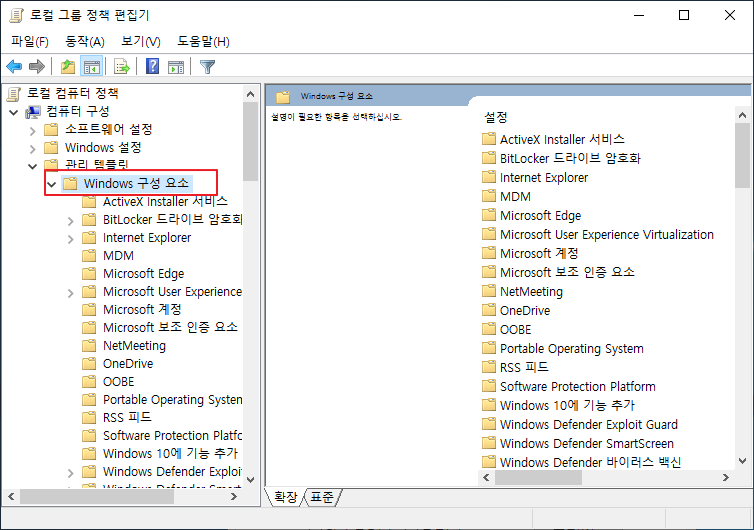Select NetMeeting in the left tree
This screenshot has height=530, width=754.
tap(134, 345)
